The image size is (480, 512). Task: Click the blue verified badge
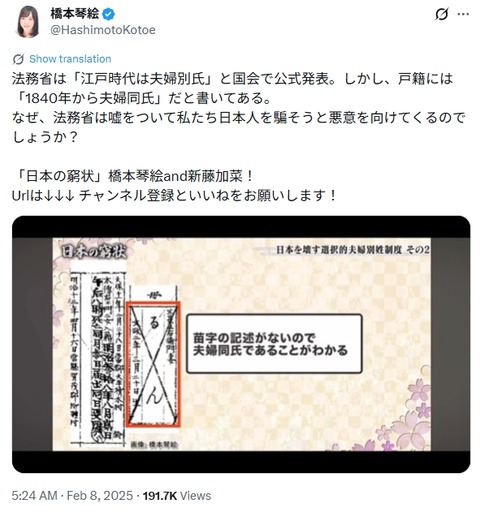coord(109,14)
